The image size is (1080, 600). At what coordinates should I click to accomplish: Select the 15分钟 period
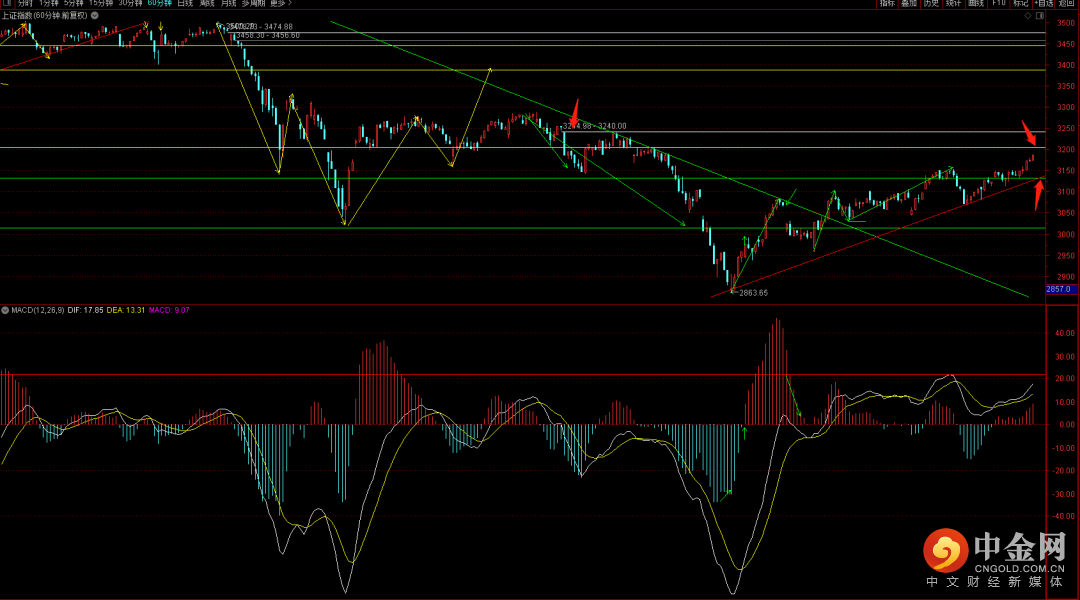pos(101,4)
